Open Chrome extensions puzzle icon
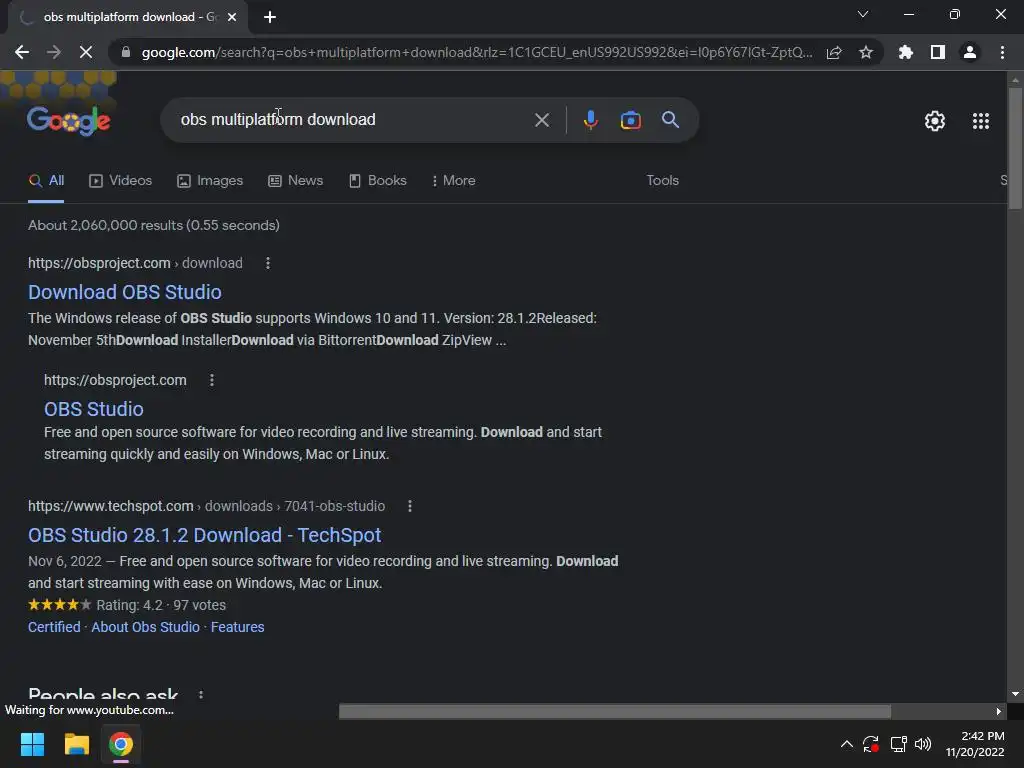This screenshot has height=768, width=1024. pos(905,52)
